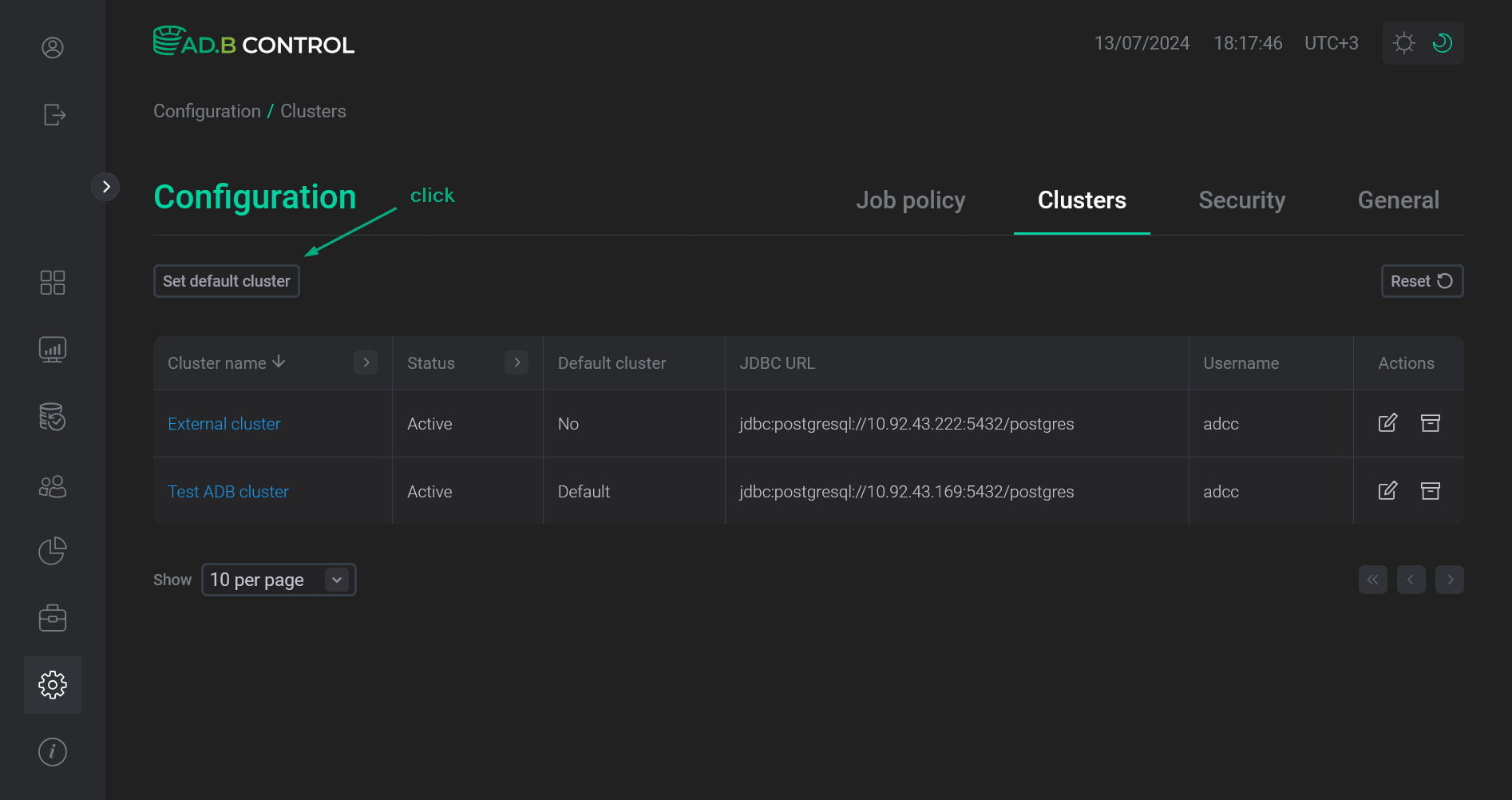Open the dashboard grid icon
Viewport: 1512px width, 800px height.
53,282
